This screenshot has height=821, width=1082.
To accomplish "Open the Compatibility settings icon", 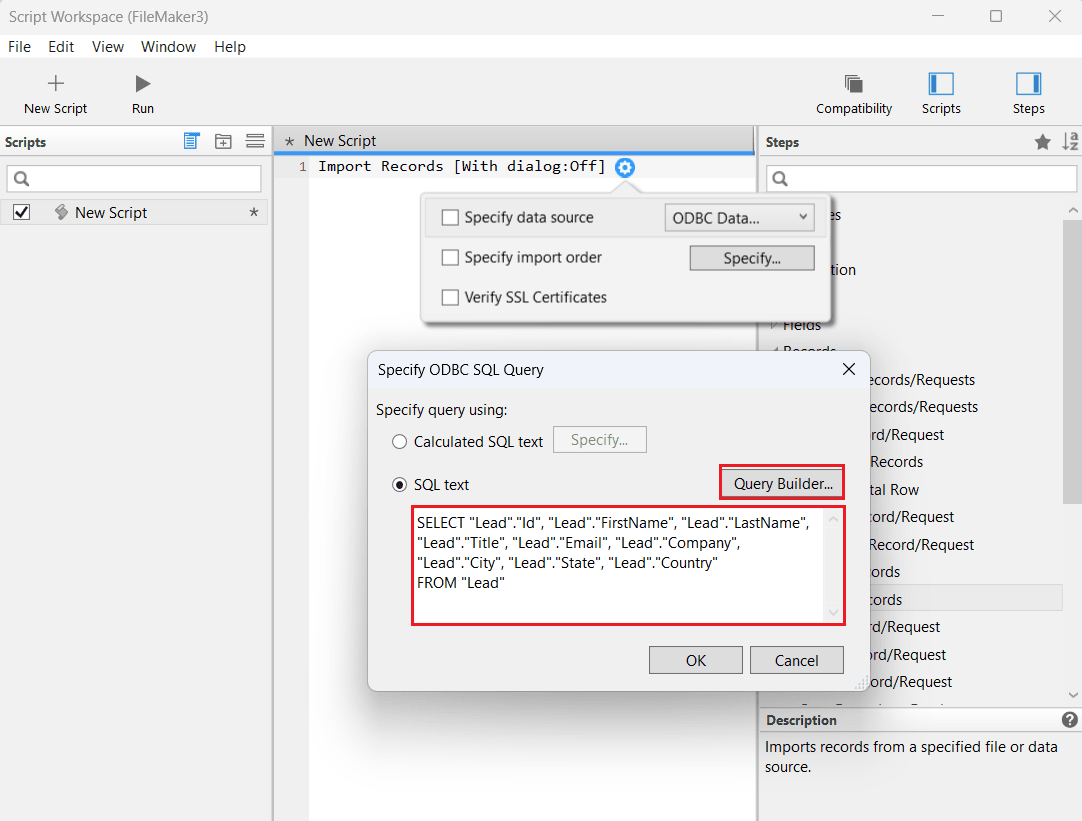I will pyautogui.click(x=853, y=84).
